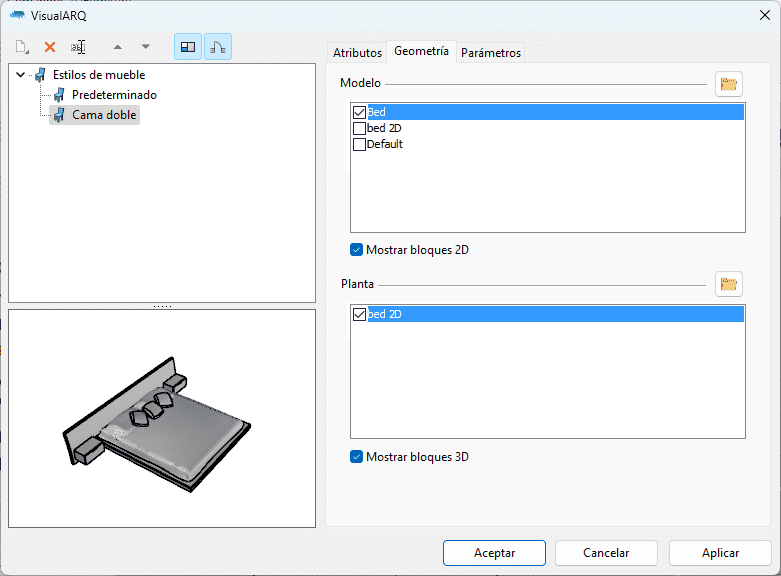Toggle the 3D preview view icon
Image resolution: width=781 pixels, height=576 pixels.
tap(218, 47)
